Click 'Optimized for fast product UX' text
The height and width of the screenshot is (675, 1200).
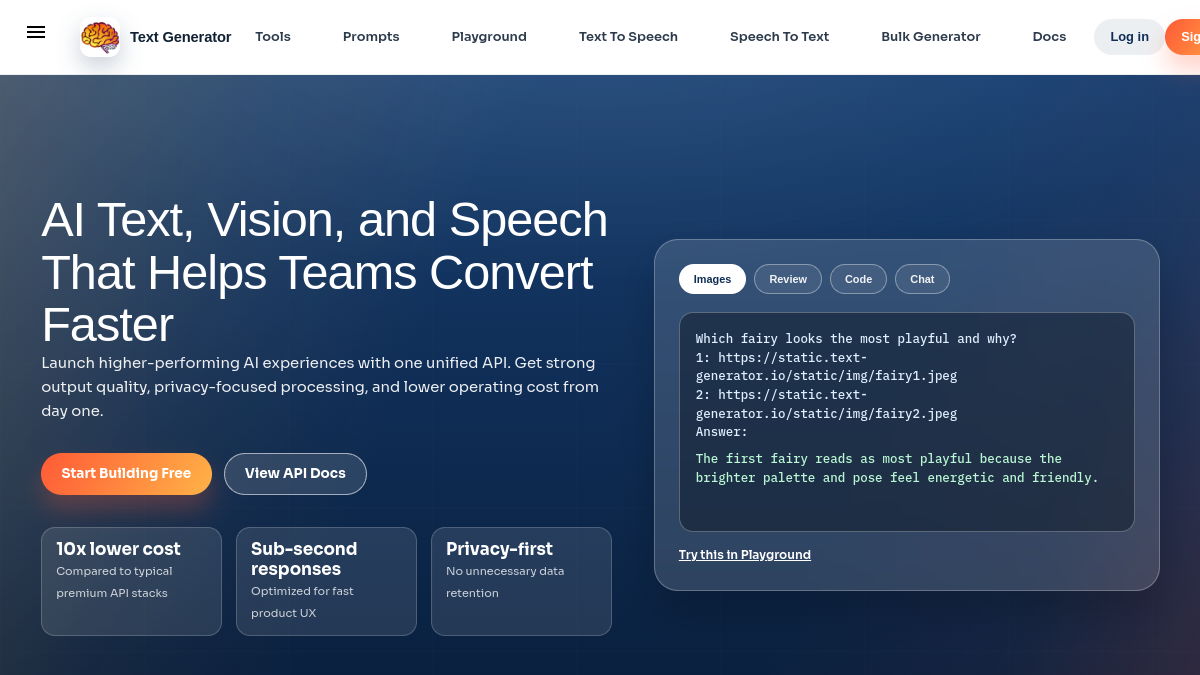coord(302,602)
